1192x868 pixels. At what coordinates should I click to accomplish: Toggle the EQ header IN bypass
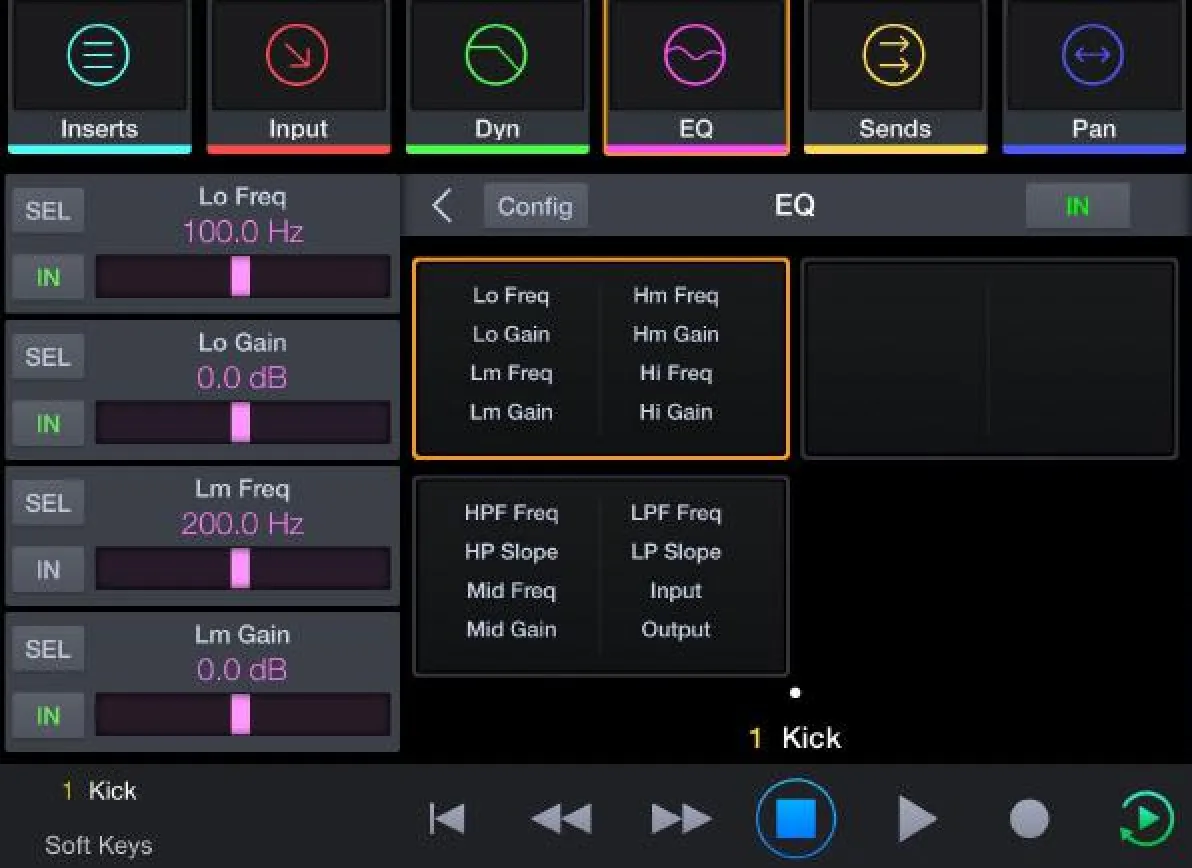point(1077,206)
